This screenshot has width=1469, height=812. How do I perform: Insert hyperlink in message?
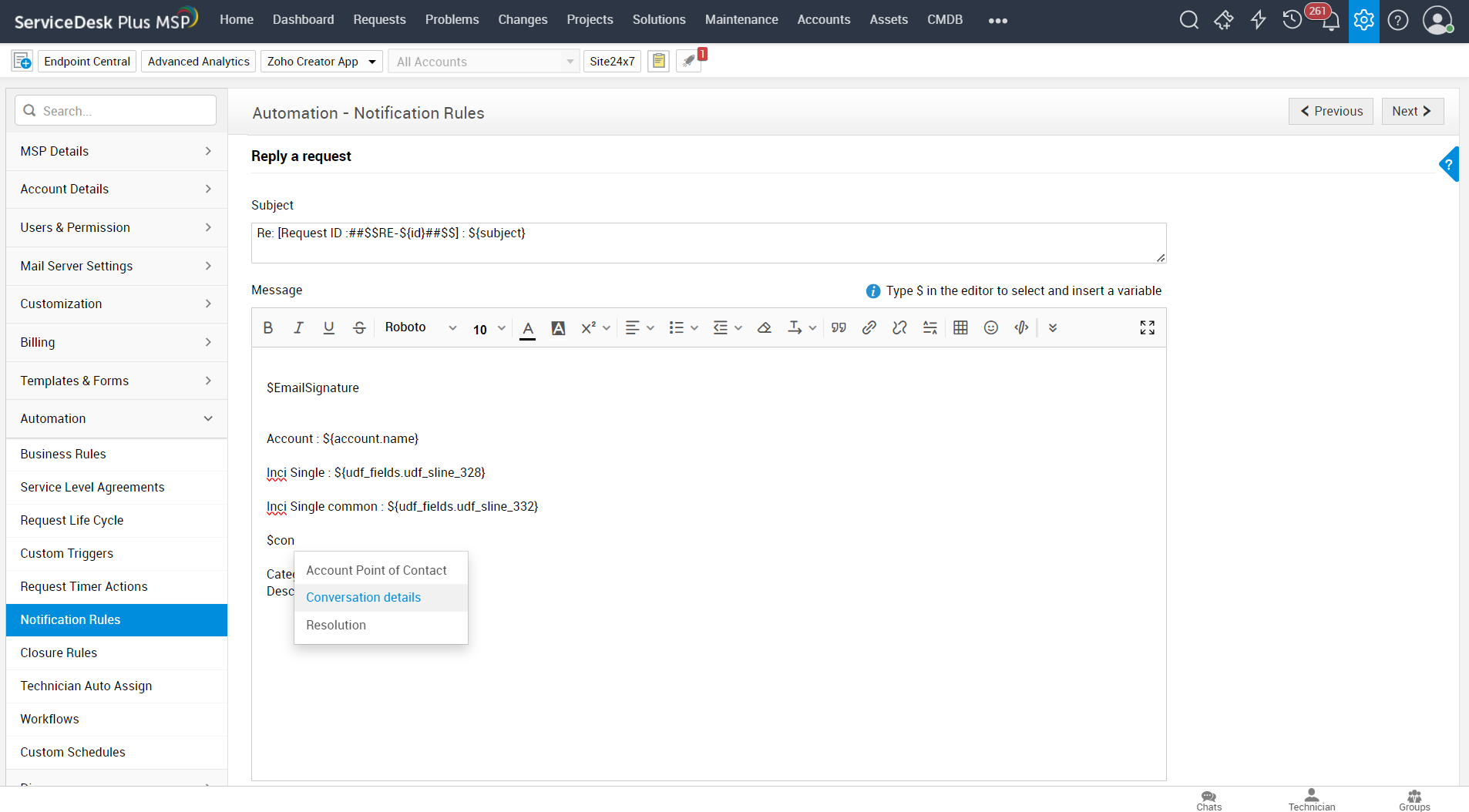(x=869, y=328)
